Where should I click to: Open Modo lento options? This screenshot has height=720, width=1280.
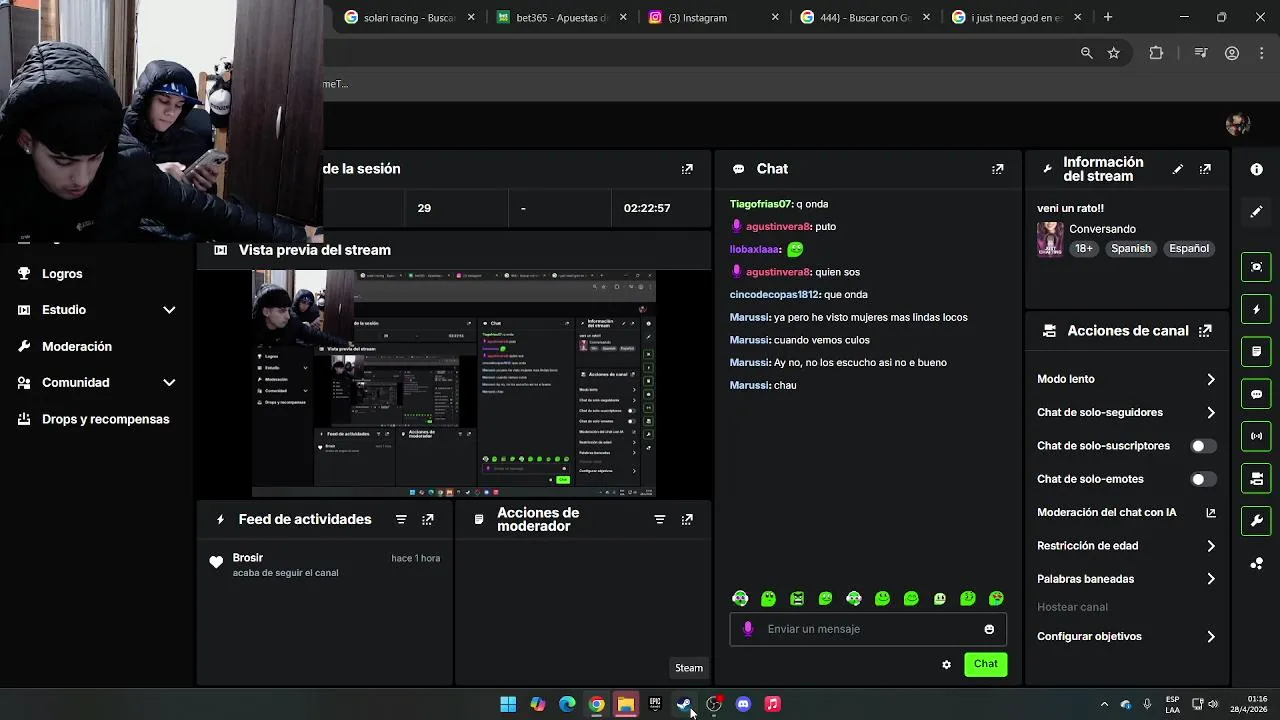1127,380
